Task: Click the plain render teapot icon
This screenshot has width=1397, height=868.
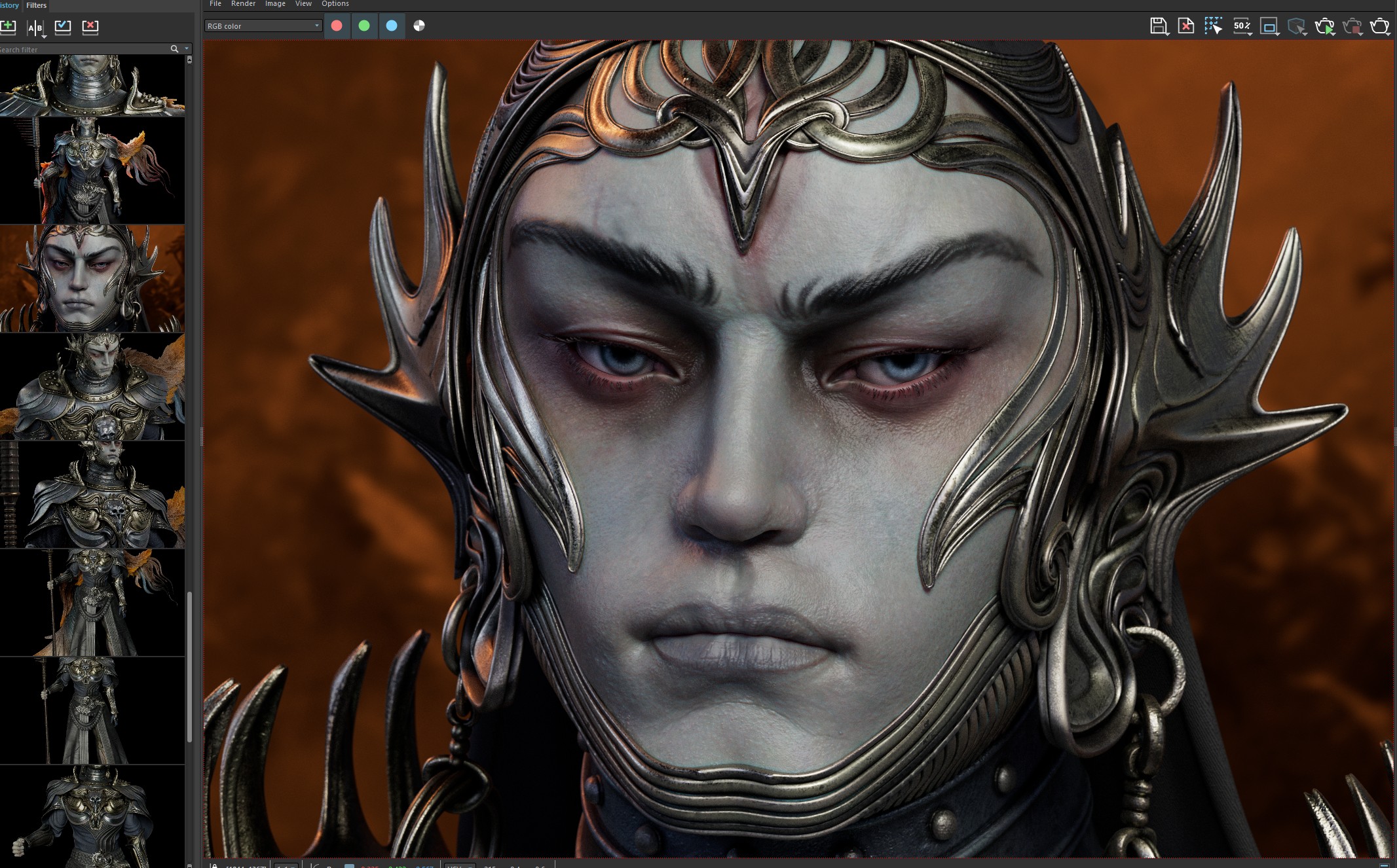Action: (x=1379, y=26)
